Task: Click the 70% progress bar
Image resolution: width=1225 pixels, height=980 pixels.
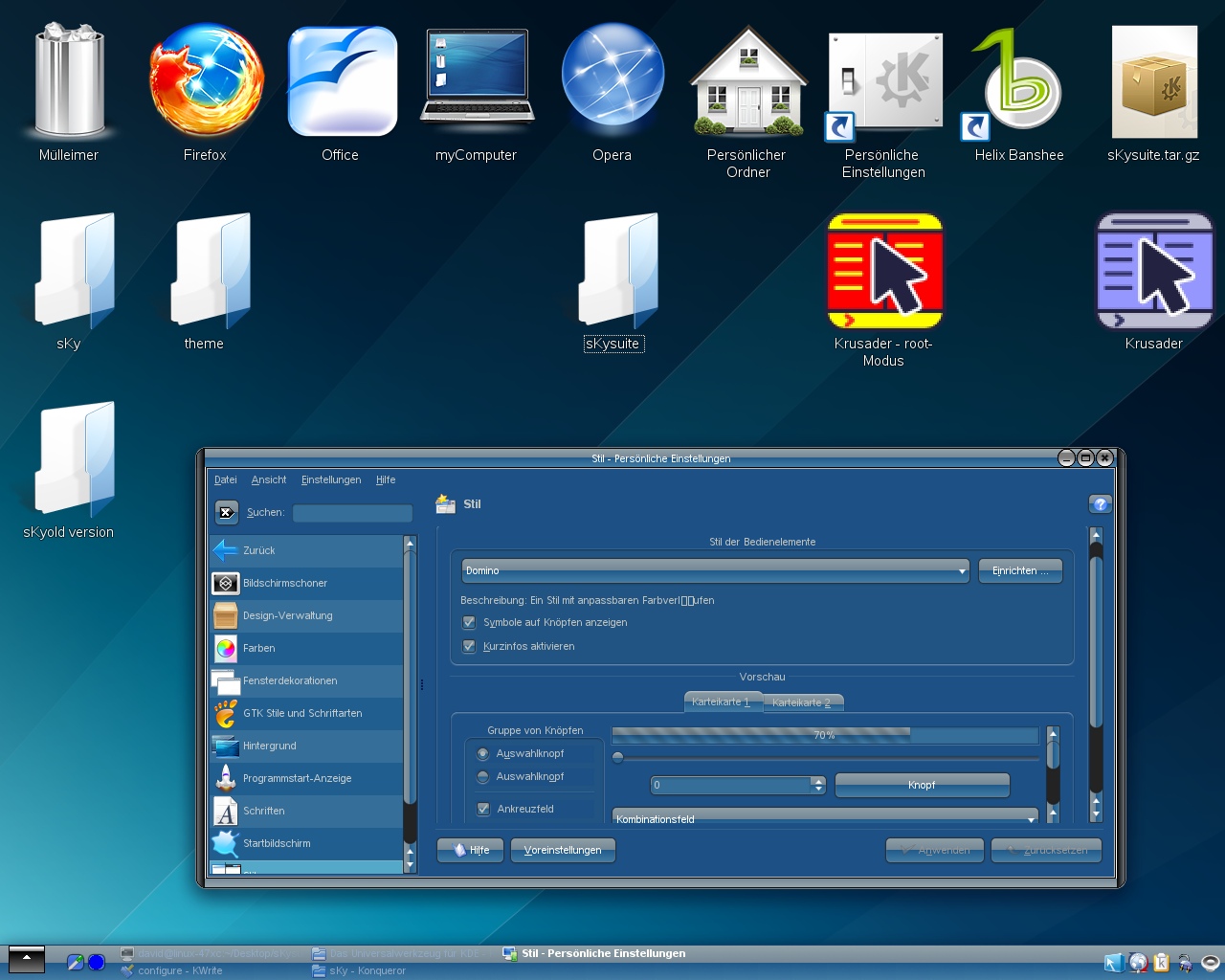Action: pyautogui.click(x=825, y=735)
